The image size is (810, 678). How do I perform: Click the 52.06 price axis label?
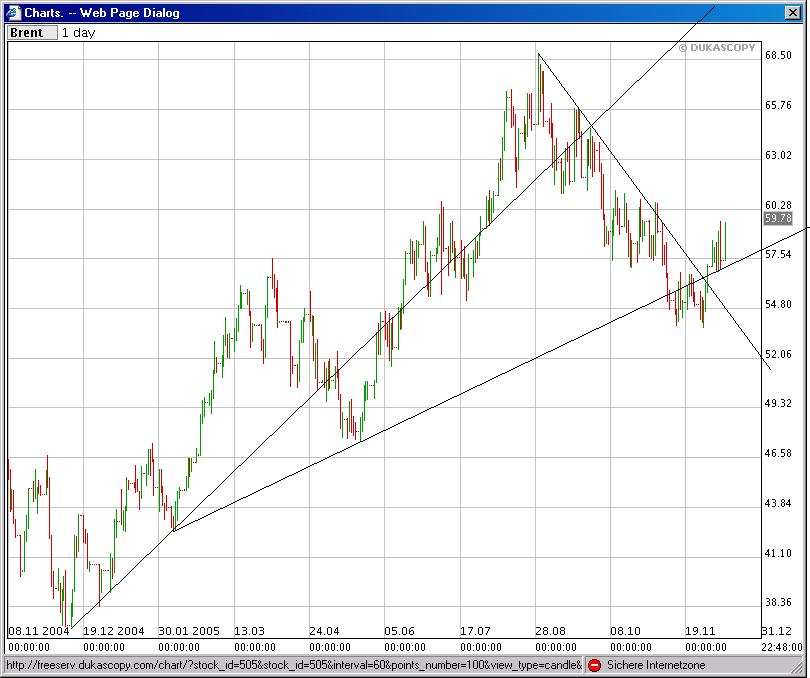pos(778,354)
